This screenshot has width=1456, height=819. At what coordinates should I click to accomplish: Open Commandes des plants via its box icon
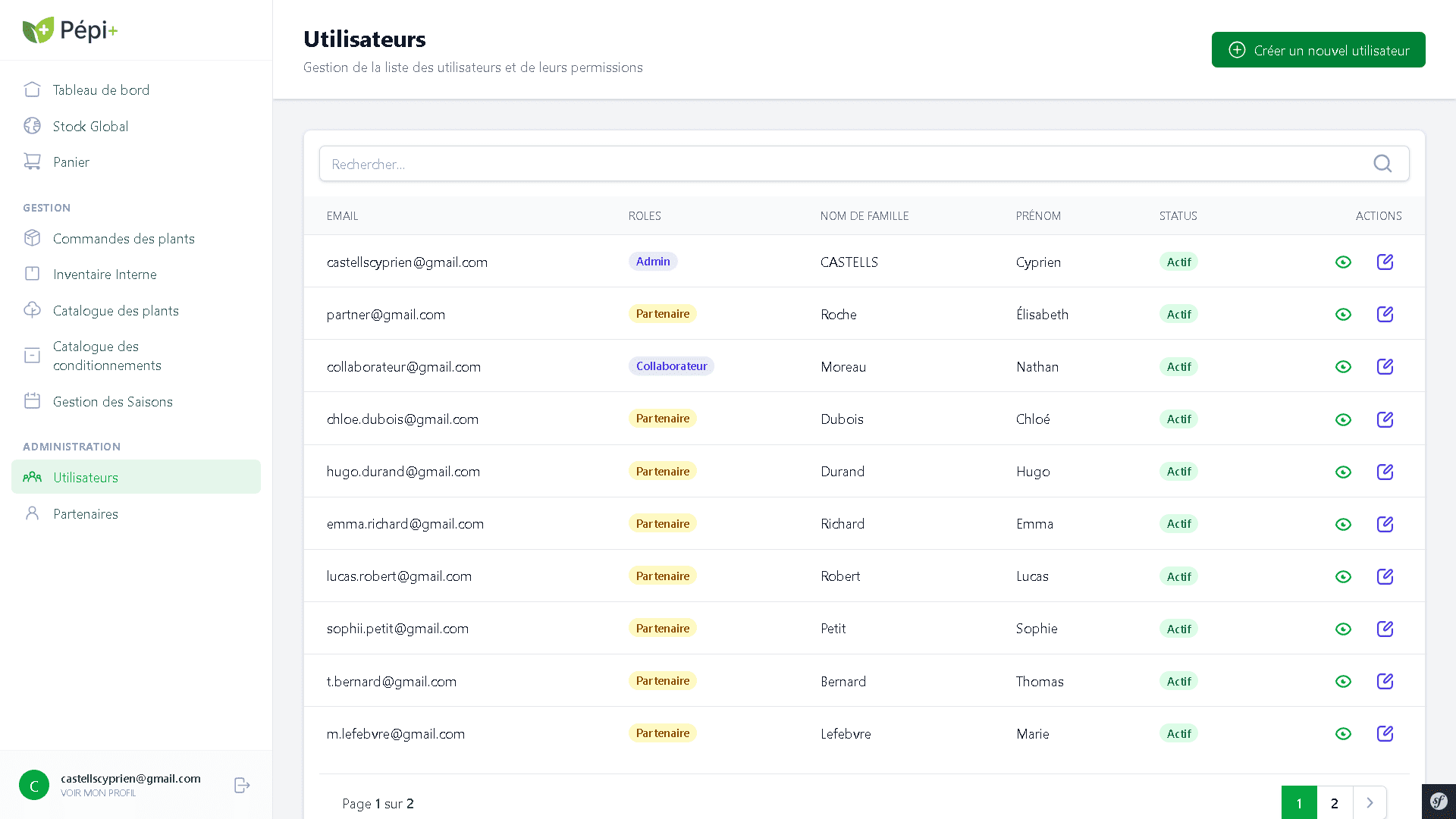[32, 237]
